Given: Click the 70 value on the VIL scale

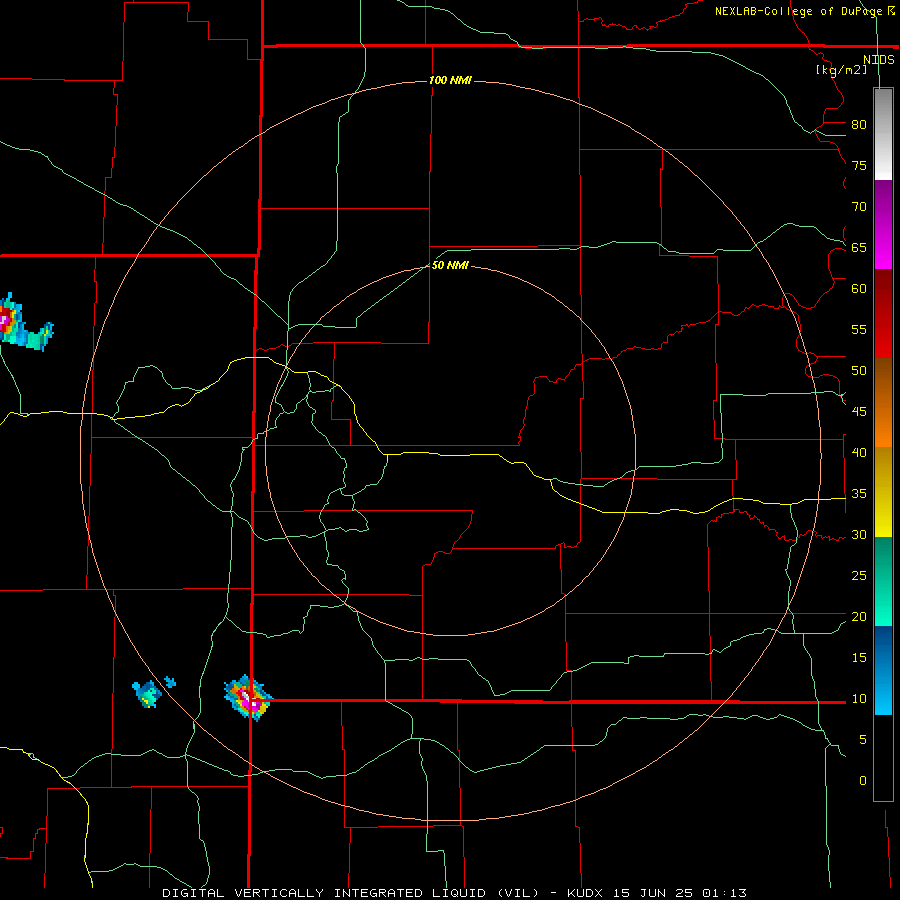Looking at the screenshot, I should 859,207.
